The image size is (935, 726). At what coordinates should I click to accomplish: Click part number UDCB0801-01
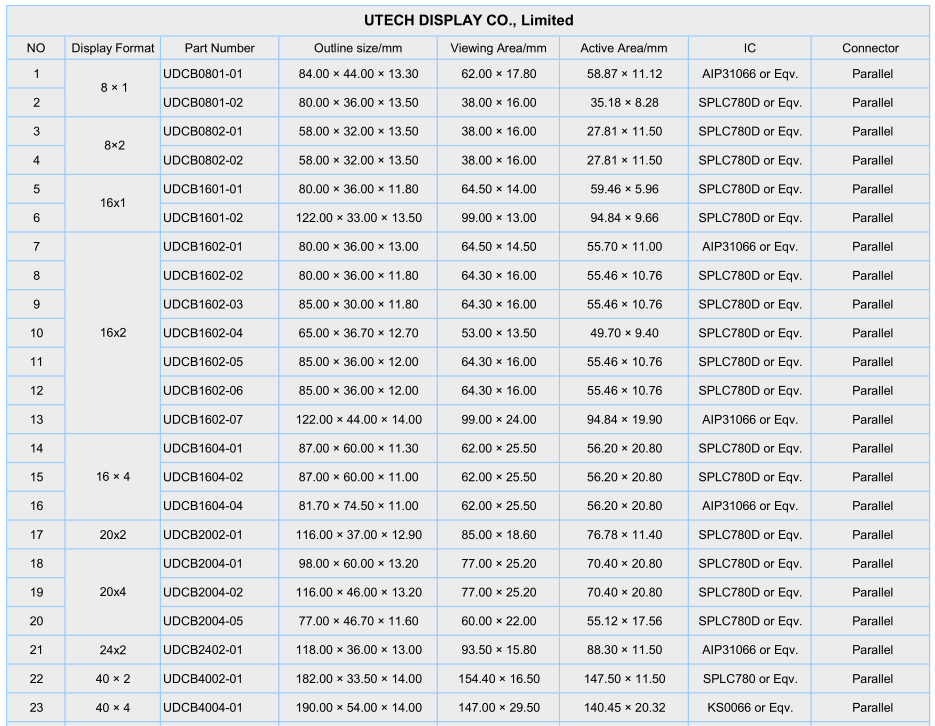click(203, 74)
